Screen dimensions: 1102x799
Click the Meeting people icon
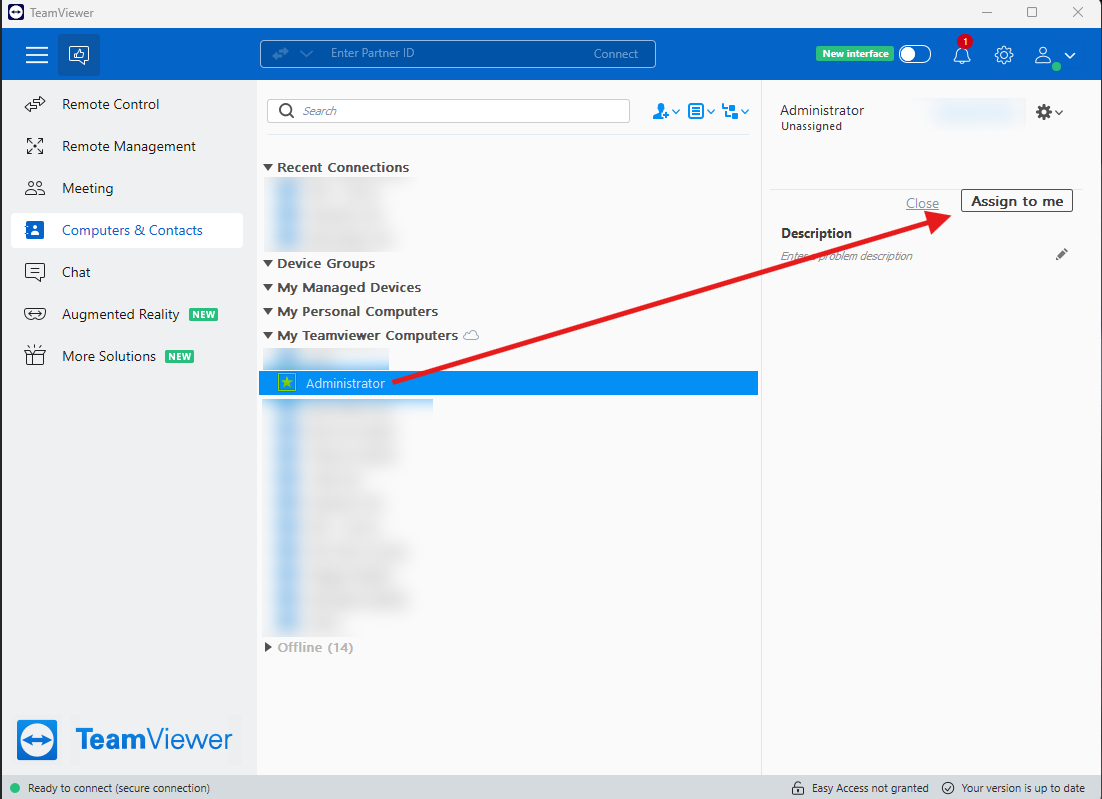click(35, 188)
